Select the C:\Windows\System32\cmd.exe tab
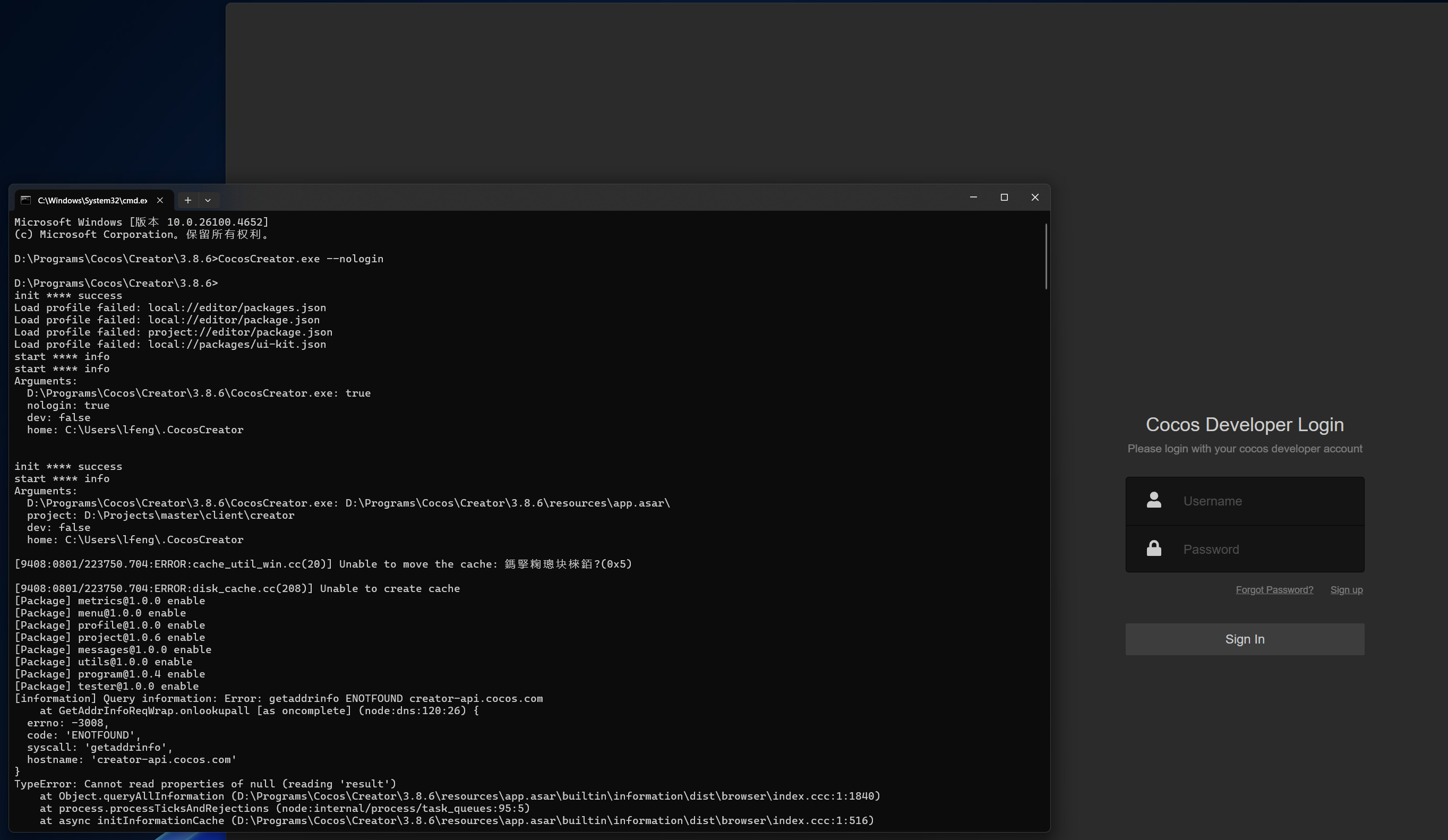The width and height of the screenshot is (1448, 840). coord(92,200)
